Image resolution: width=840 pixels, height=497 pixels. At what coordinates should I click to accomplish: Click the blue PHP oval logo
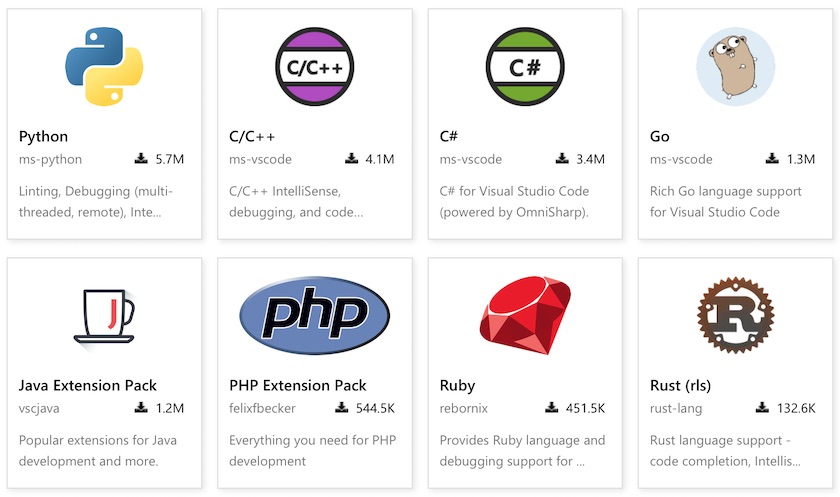point(314,315)
